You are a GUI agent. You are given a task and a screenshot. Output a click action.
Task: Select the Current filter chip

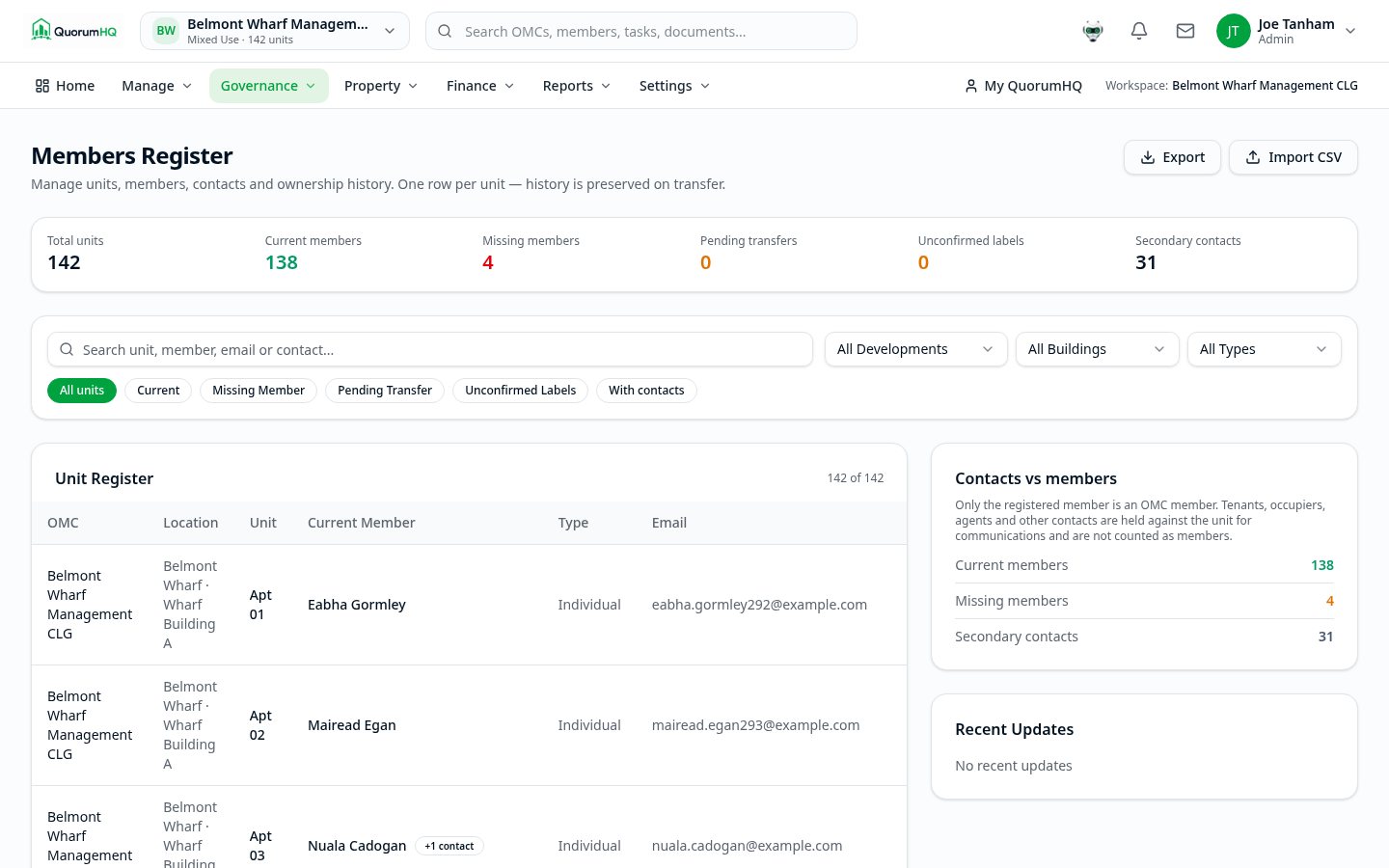158,391
